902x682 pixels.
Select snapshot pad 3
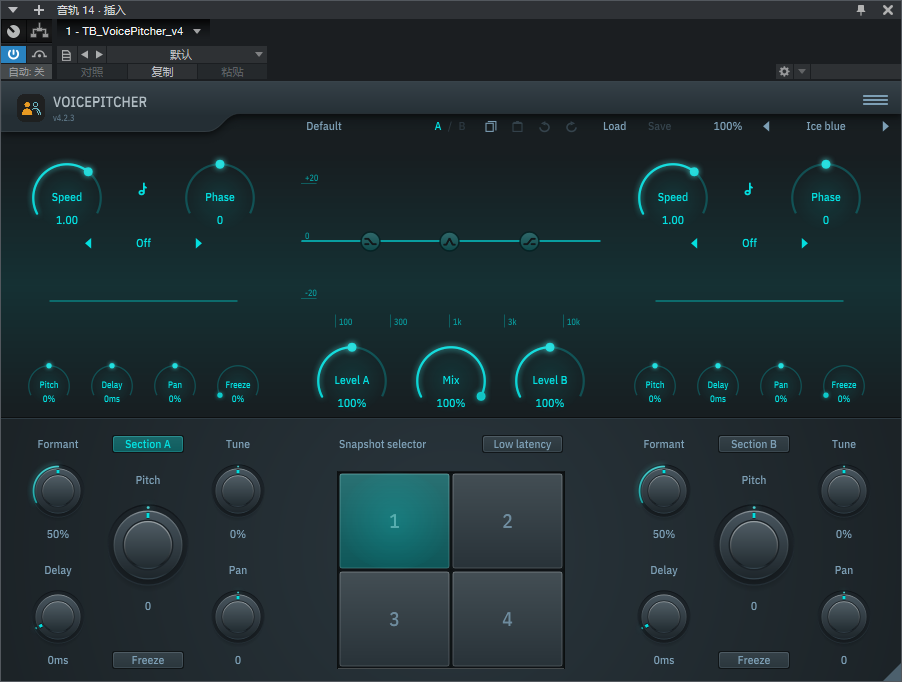pos(394,619)
